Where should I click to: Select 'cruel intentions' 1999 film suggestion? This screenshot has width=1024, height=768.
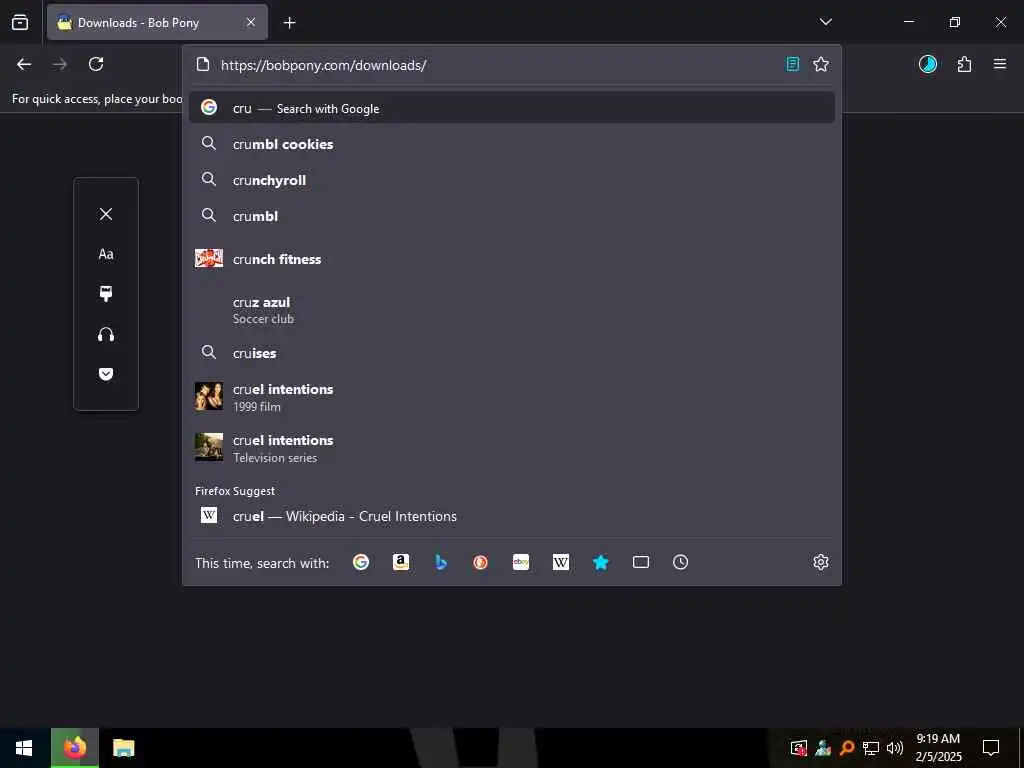tap(512, 397)
